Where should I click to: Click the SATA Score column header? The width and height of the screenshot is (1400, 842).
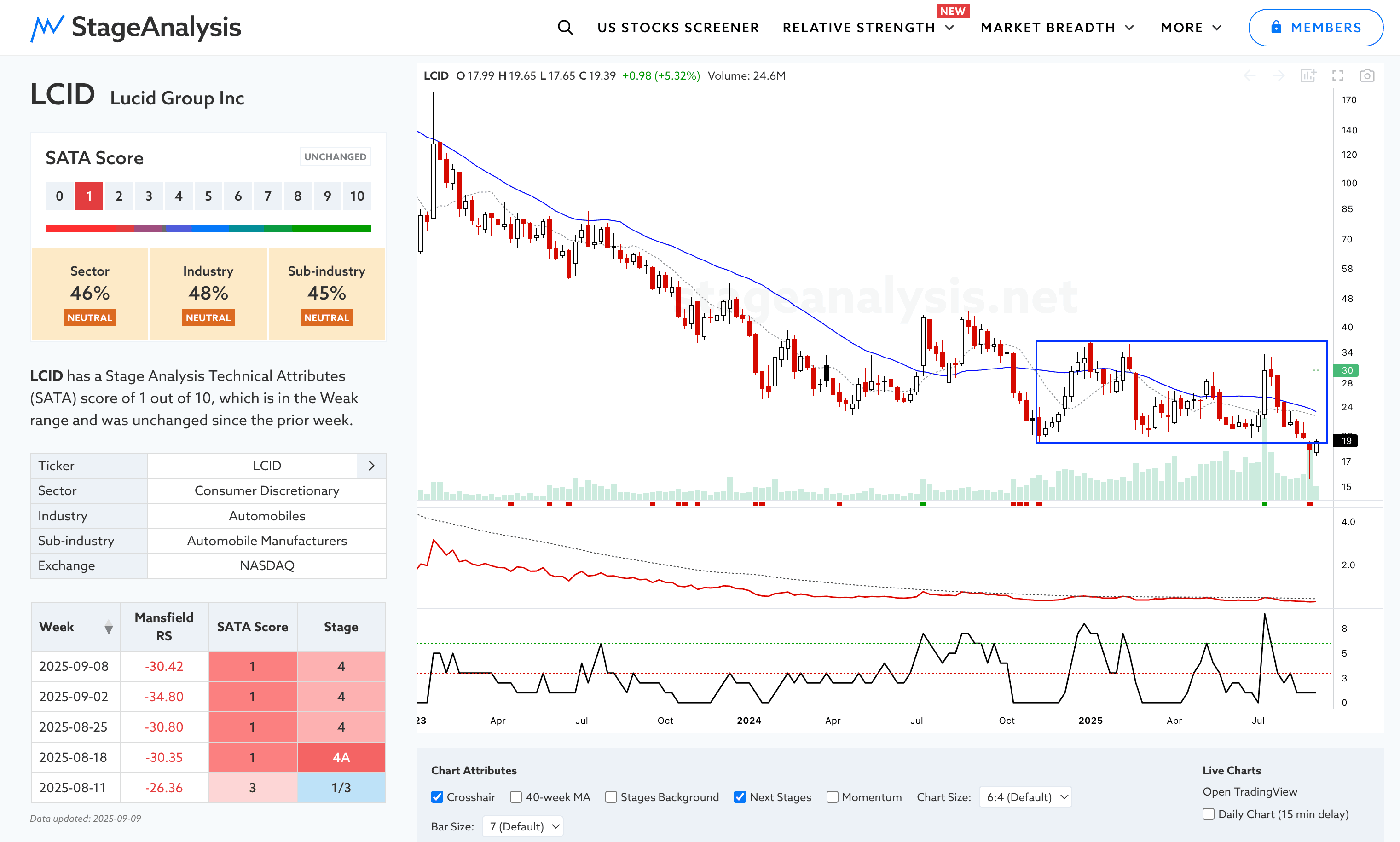pos(253,627)
